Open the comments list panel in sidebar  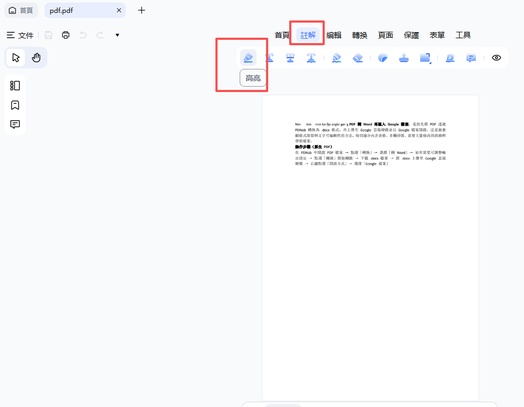tap(15, 124)
